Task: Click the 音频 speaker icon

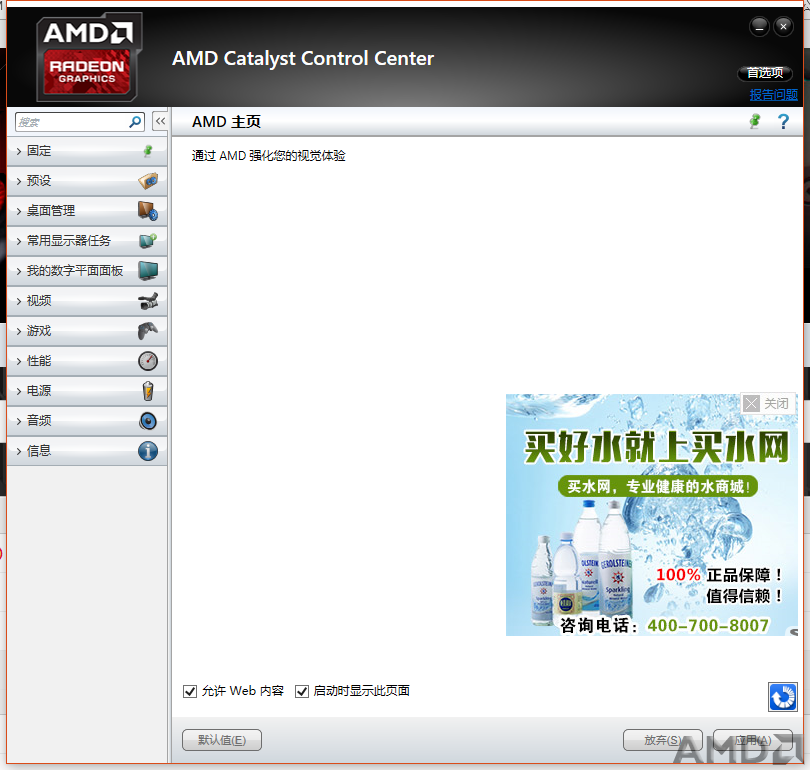Action: point(148,421)
